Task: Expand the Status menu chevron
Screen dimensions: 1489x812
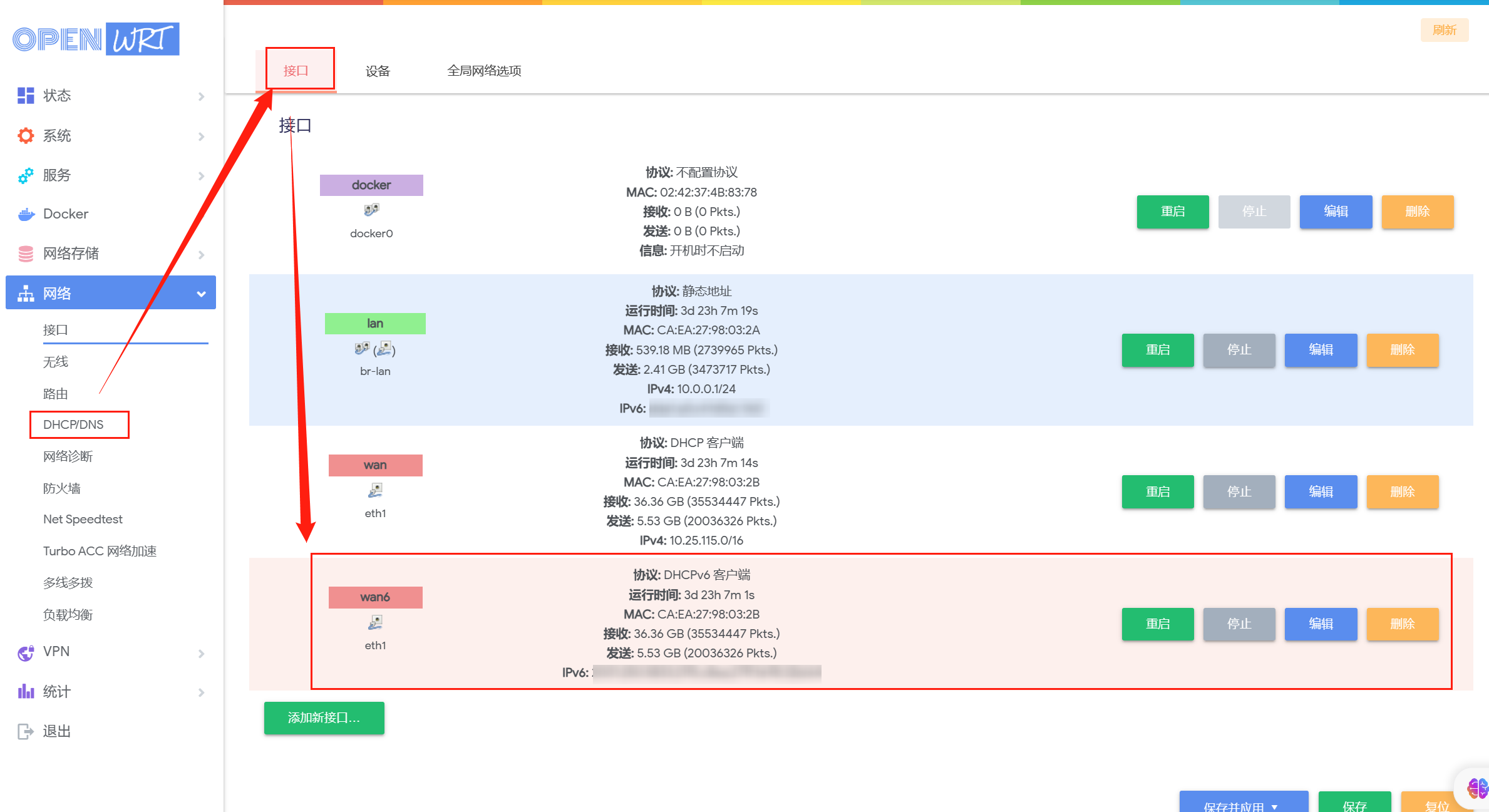Action: [x=201, y=96]
